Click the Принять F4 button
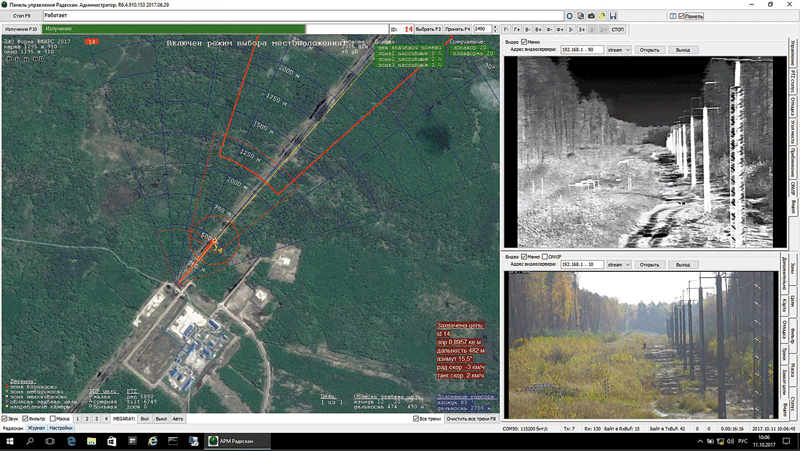Viewport: 800px width, 451px height. pyautogui.click(x=458, y=30)
